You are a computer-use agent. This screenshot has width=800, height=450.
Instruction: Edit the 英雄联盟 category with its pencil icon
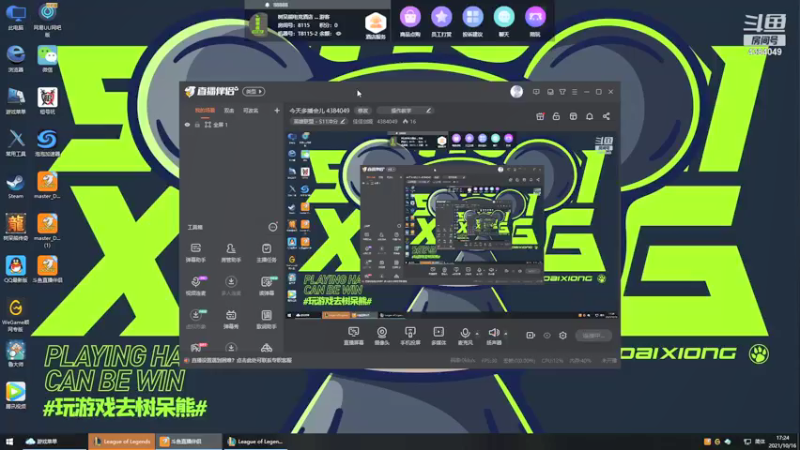point(343,121)
